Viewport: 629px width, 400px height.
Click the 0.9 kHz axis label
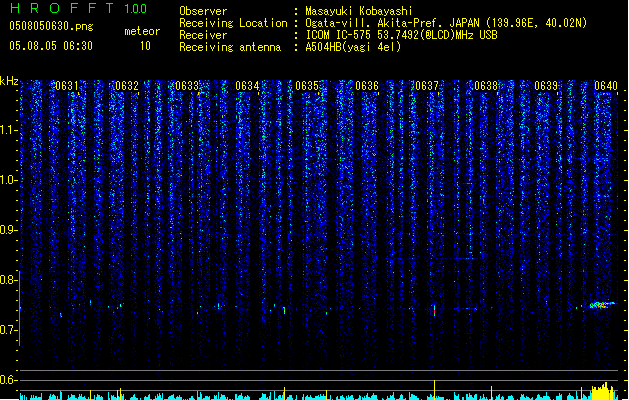point(8,230)
